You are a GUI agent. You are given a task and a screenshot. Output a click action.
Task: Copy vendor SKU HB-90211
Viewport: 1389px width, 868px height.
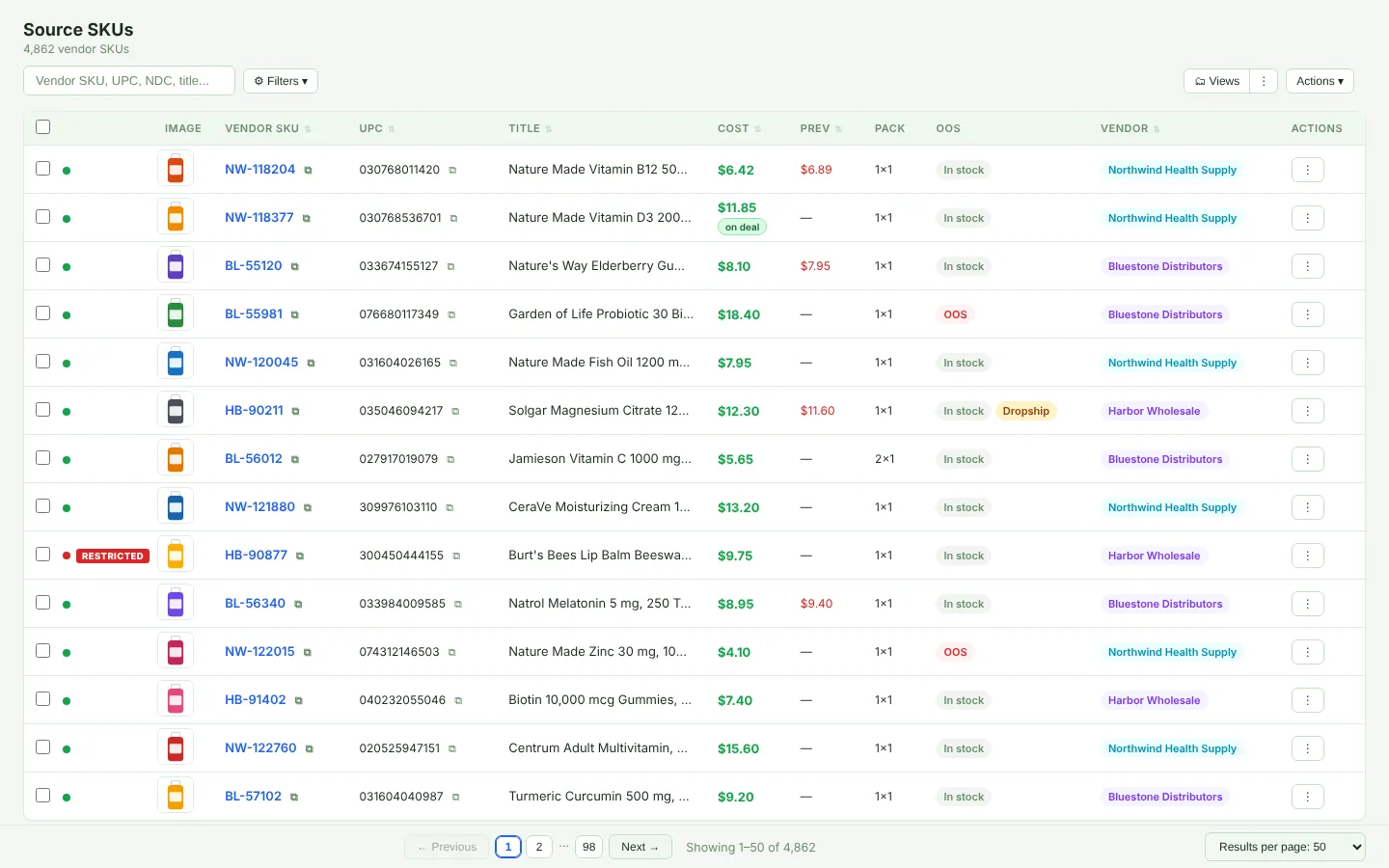(x=296, y=411)
